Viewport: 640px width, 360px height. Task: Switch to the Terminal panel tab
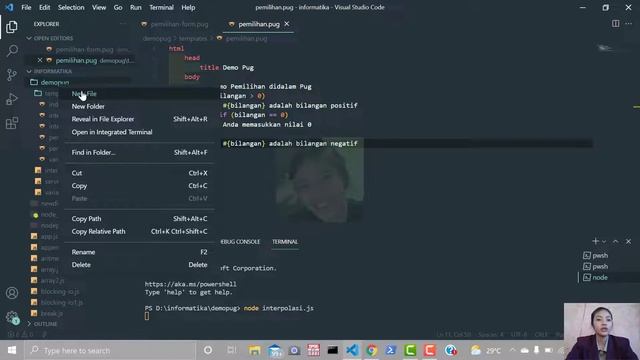285,242
